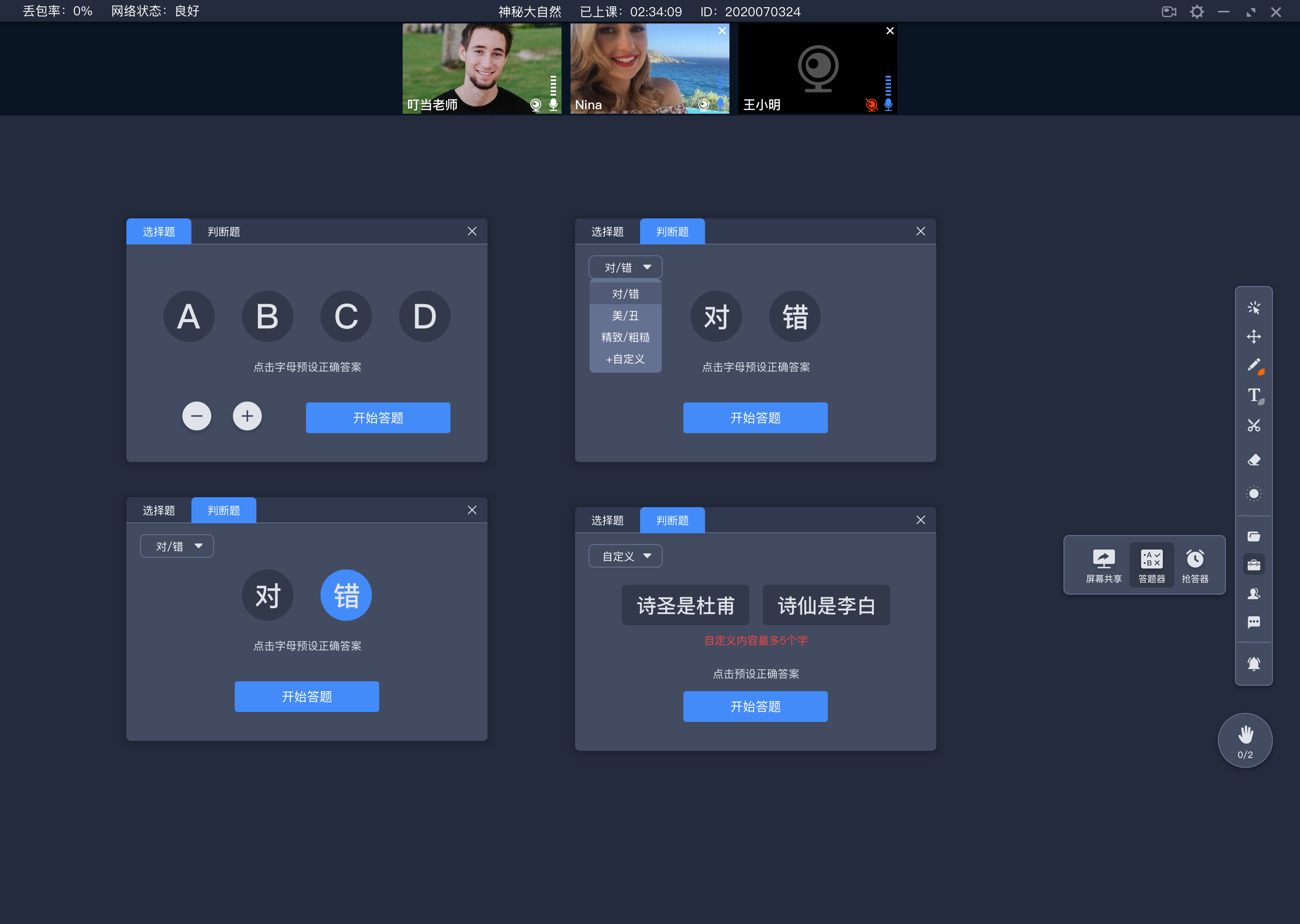Screen dimensions: 1300x924
Task: Switch to 选择题 tab in top-left panel
Action: point(158,232)
